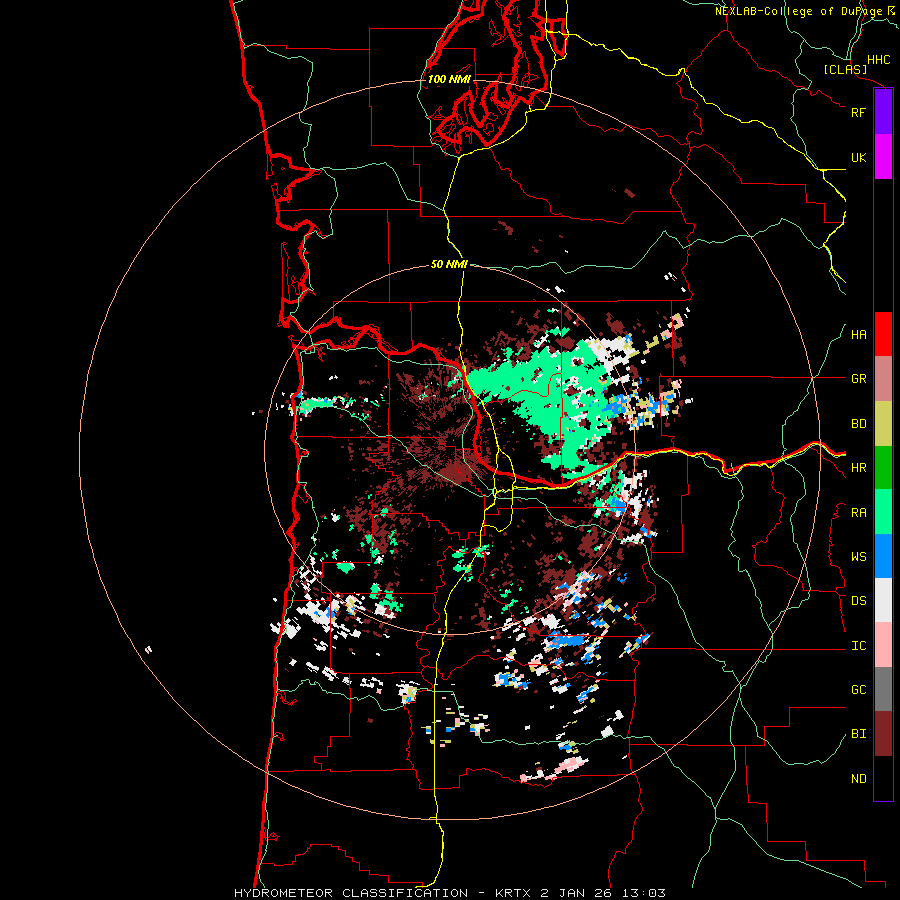The image size is (900, 900).
Task: Click the brown BI legend swatch
Action: pos(883,734)
